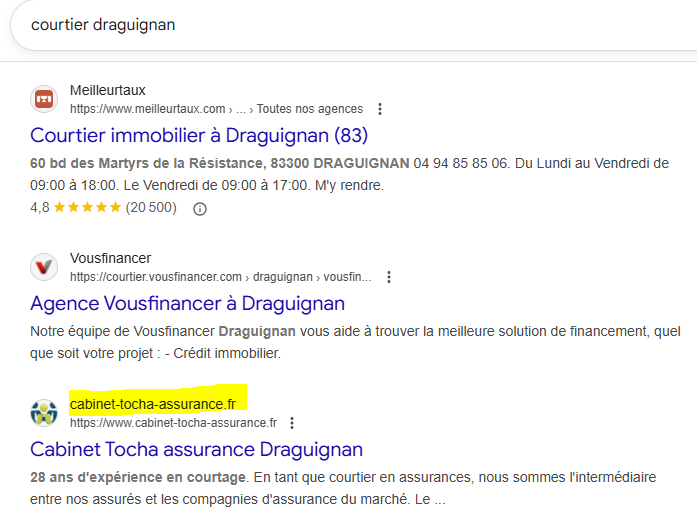The width and height of the screenshot is (697, 525).
Task: Click the search box containing 'courtier draguignan'
Action: tap(356, 25)
